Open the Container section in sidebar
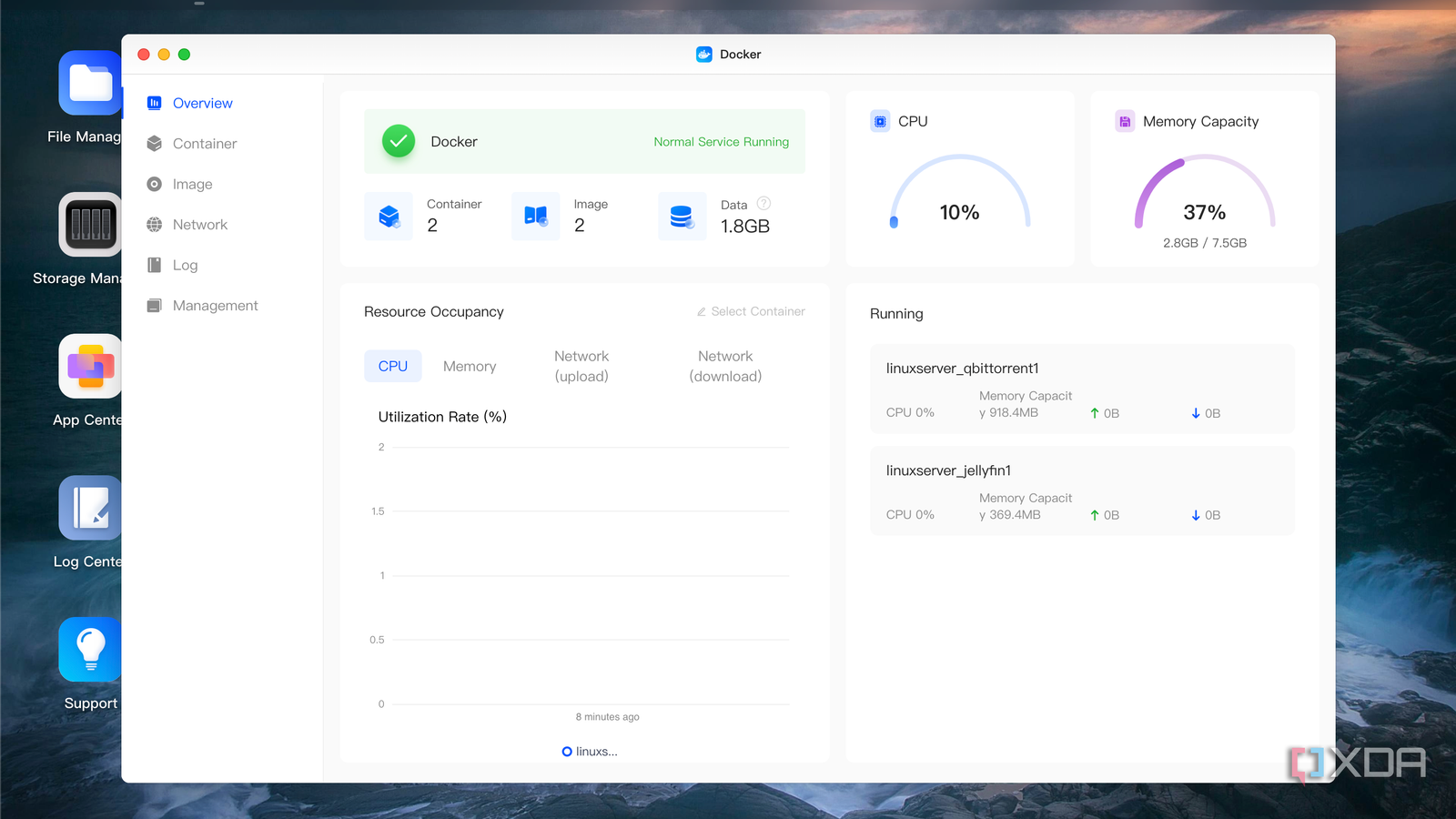This screenshot has height=819, width=1456. tap(204, 144)
